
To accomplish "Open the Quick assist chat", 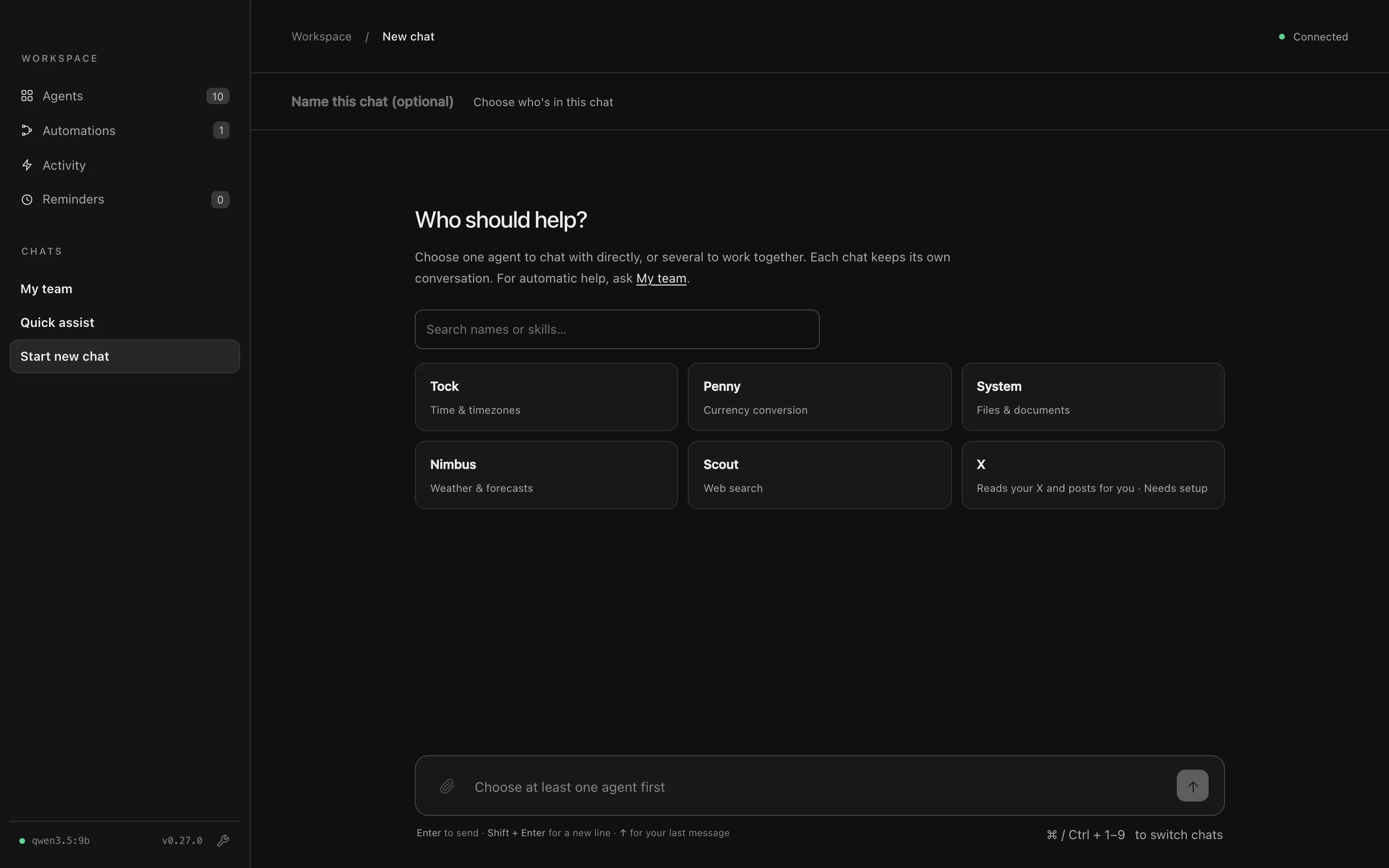I will click(x=124, y=323).
